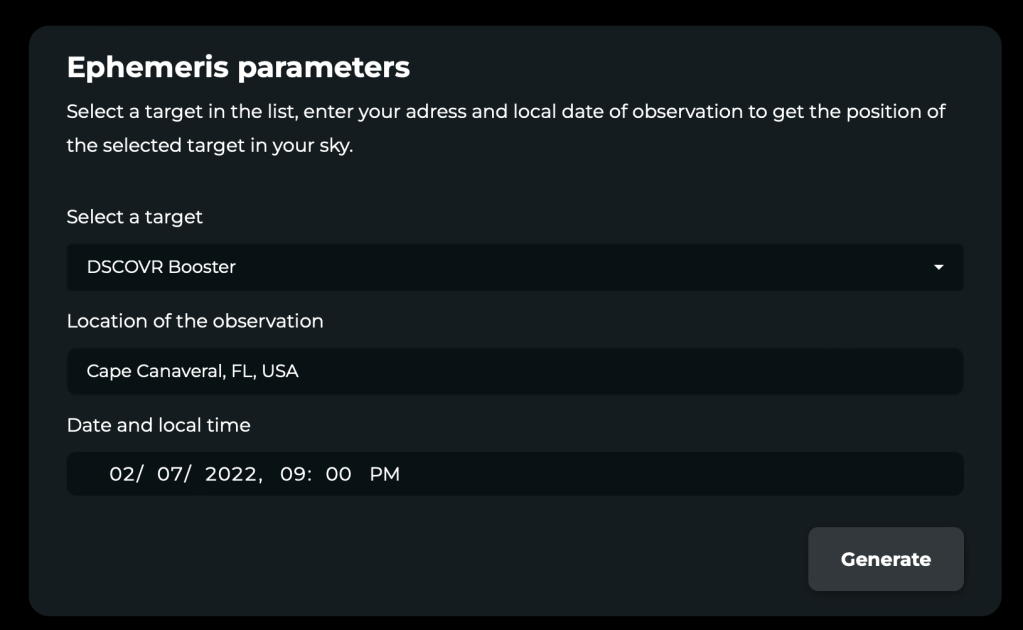This screenshot has height=630, width=1023.
Task: Focus the Cape Canaveral location field
Action: tap(515, 371)
